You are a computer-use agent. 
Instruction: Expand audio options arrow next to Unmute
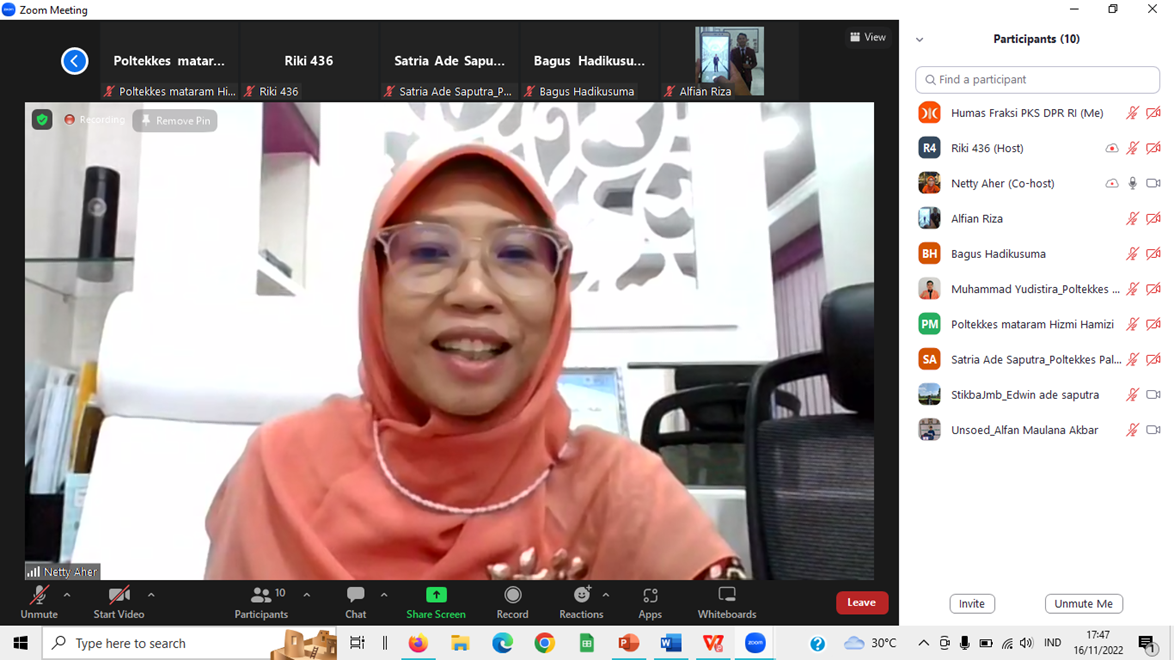point(67,595)
